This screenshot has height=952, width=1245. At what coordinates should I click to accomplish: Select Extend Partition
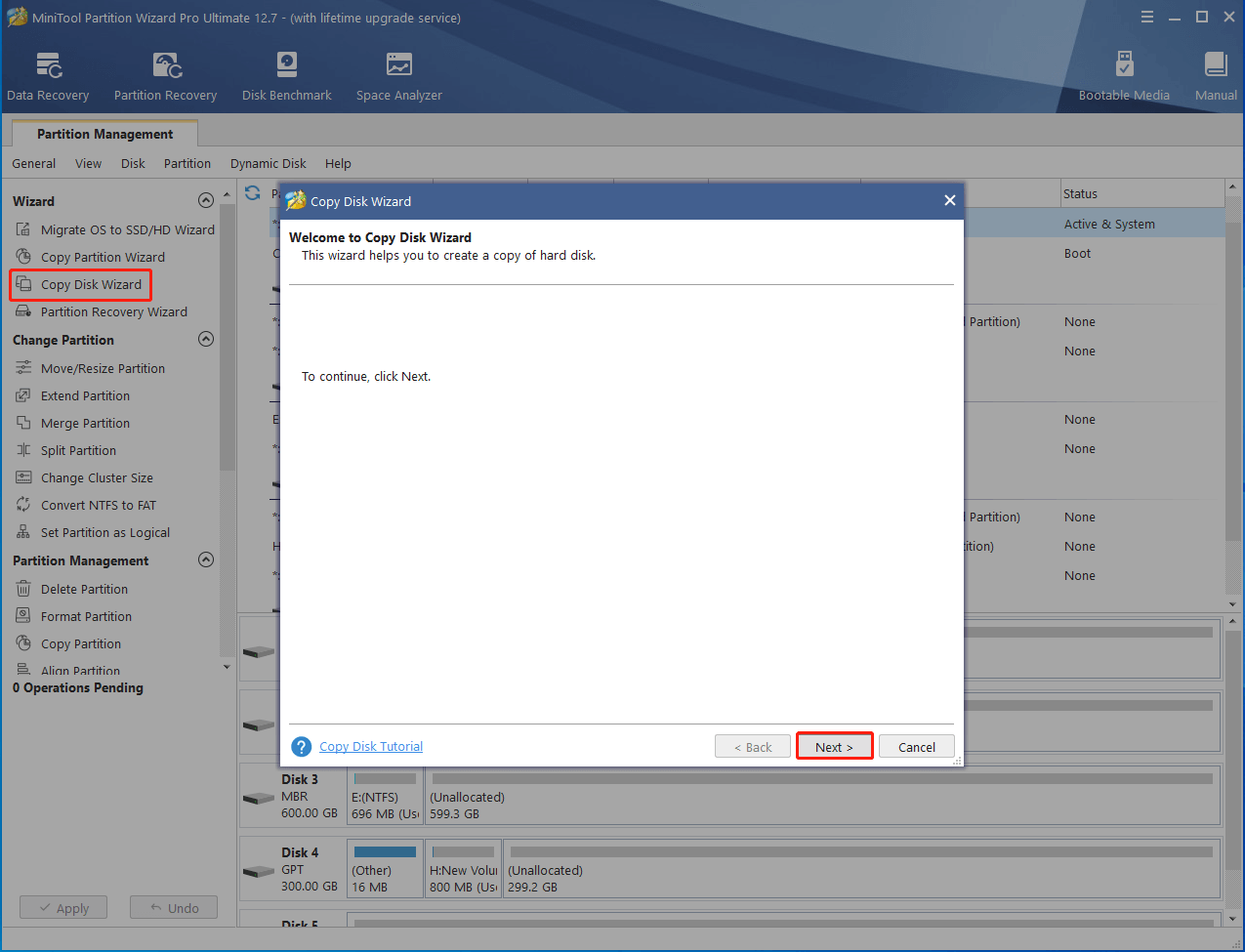click(73, 395)
